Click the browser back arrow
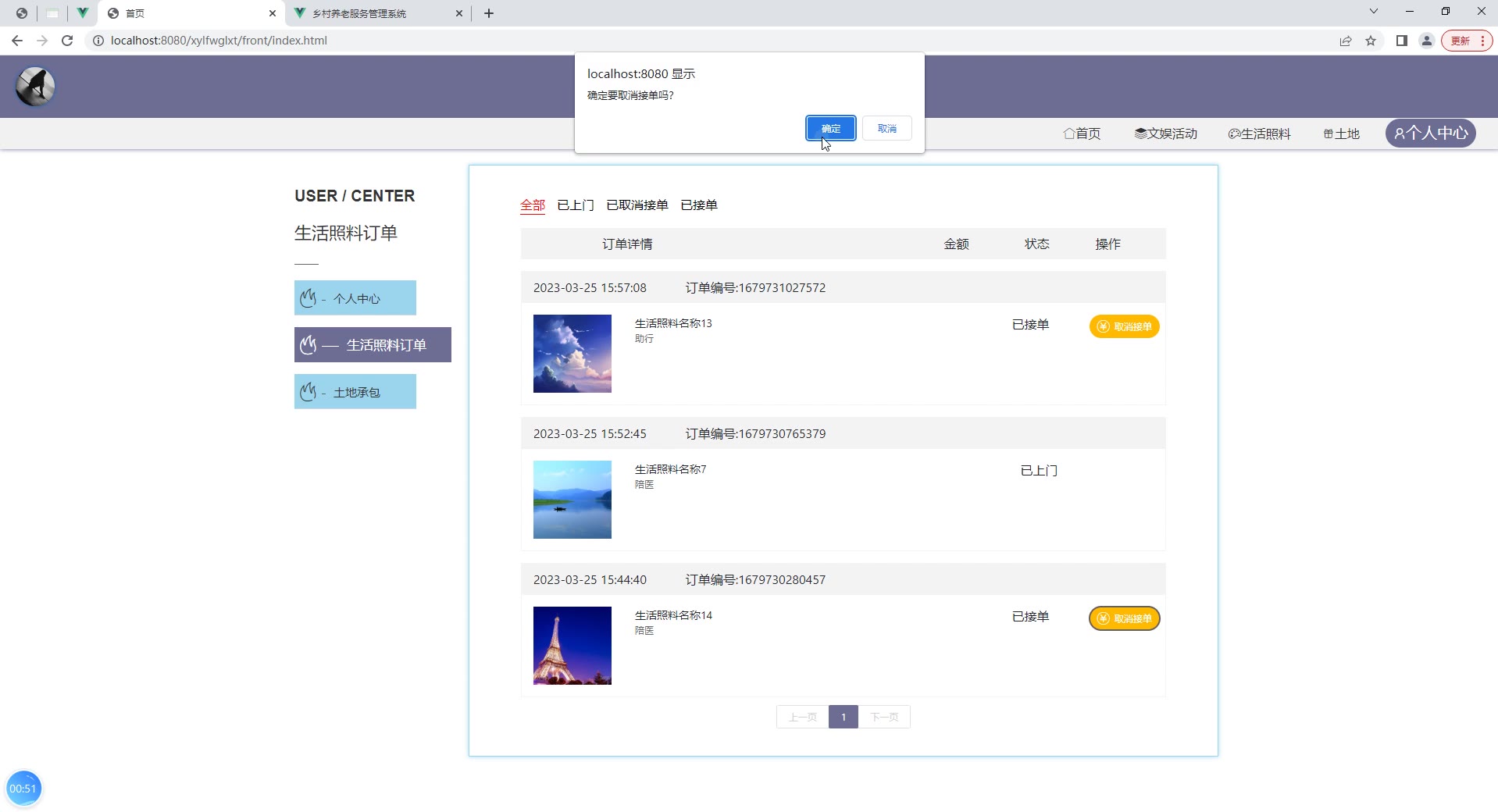 [x=17, y=41]
